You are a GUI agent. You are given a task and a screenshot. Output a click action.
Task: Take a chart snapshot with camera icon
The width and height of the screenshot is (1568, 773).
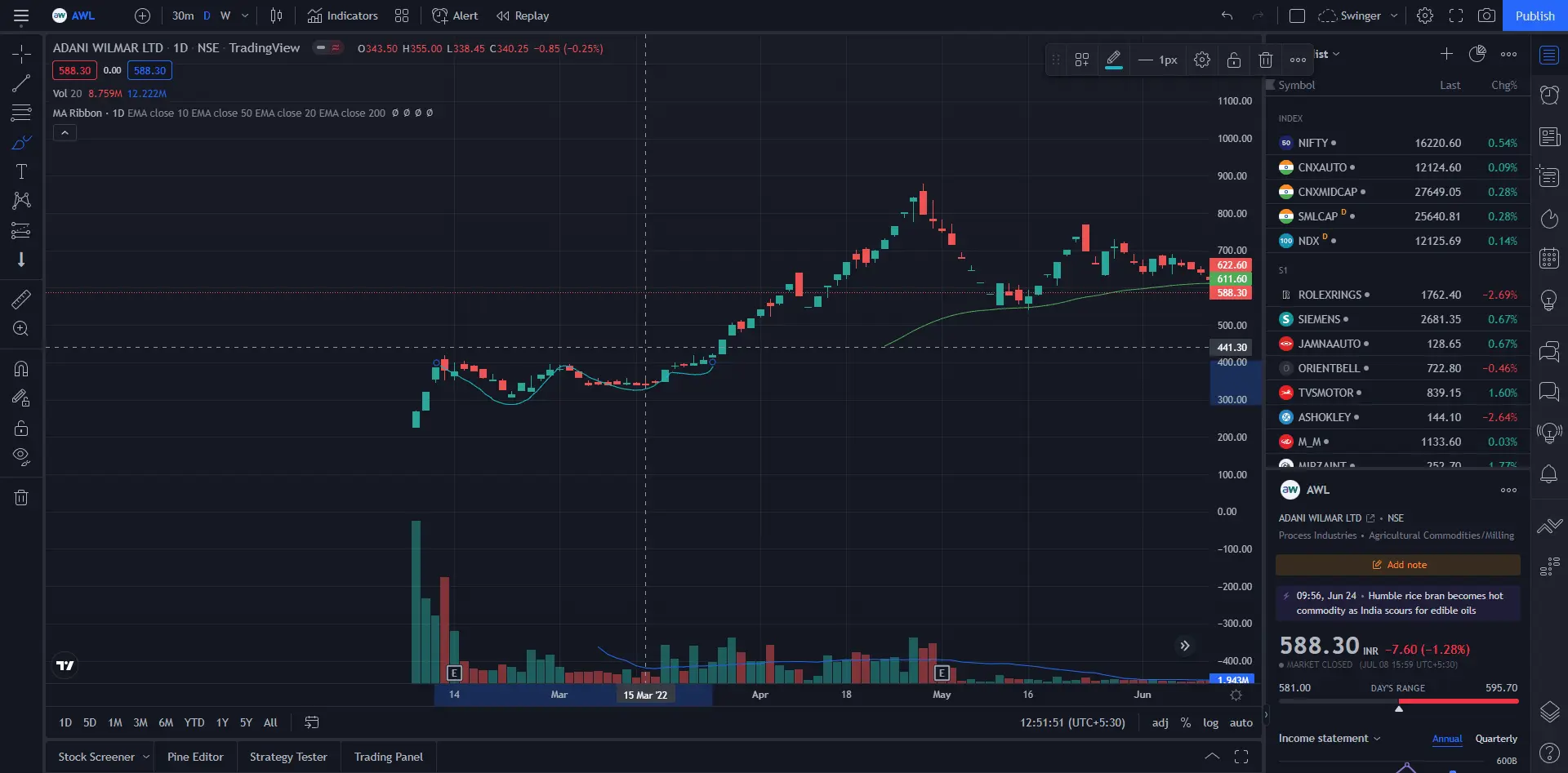coord(1486,16)
